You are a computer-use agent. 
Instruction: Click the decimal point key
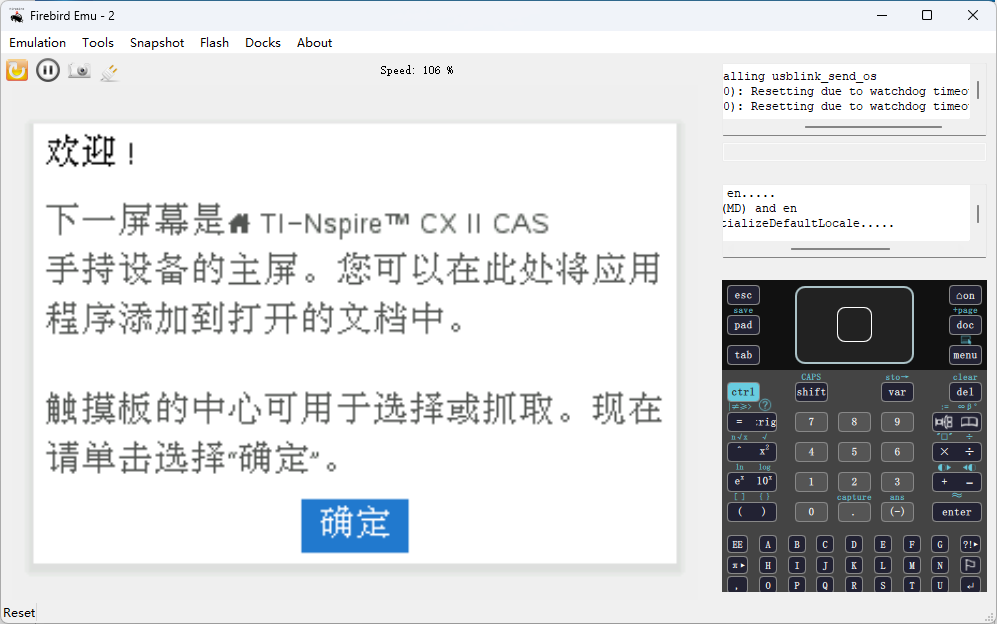pyautogui.click(x=854, y=511)
